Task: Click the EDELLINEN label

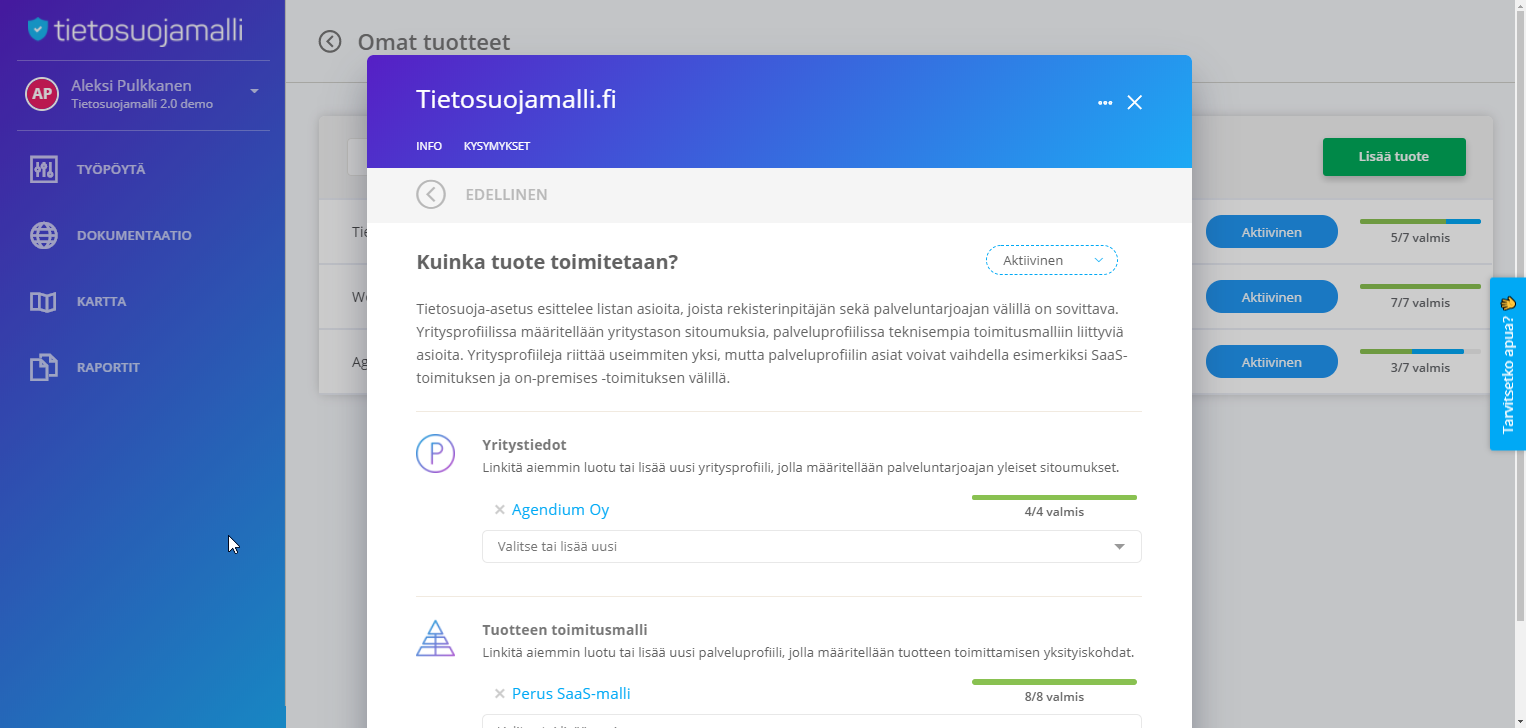Action: [x=506, y=195]
